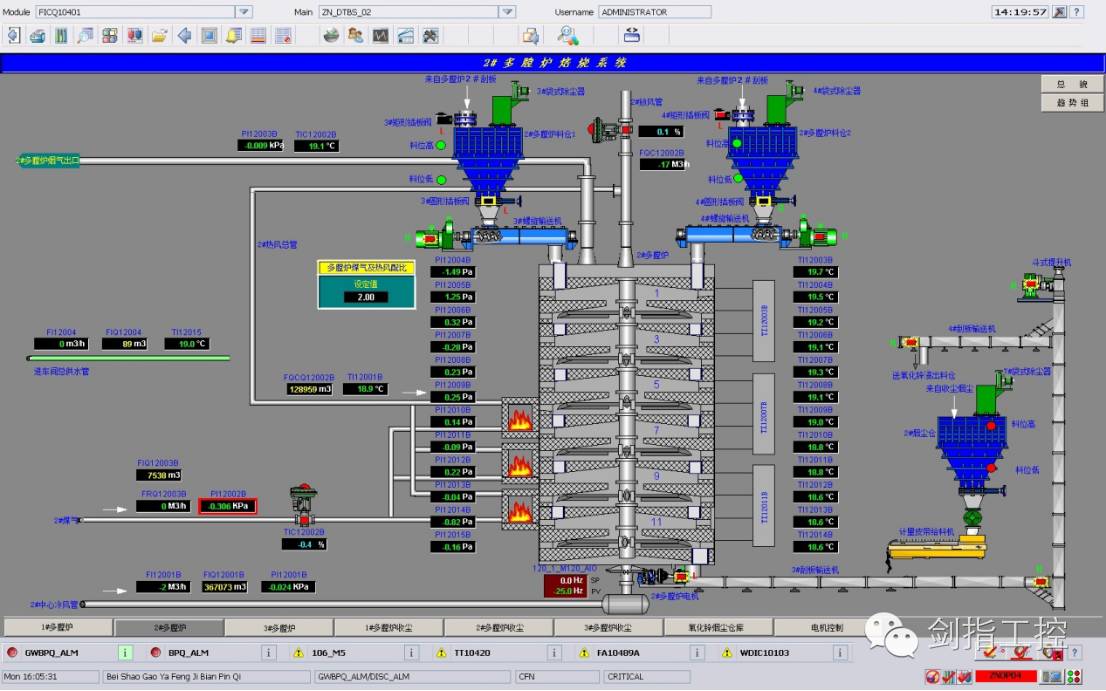Screen dimensions: 1106x691
Task: Open the 电机控制 tab
Action: (827, 627)
